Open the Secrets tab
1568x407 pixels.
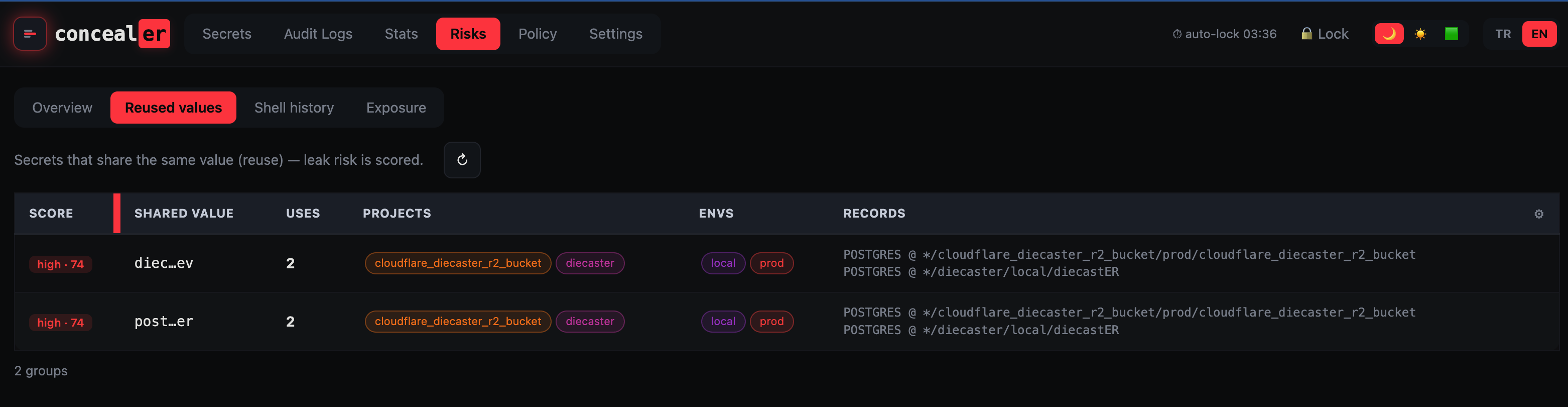pos(226,34)
